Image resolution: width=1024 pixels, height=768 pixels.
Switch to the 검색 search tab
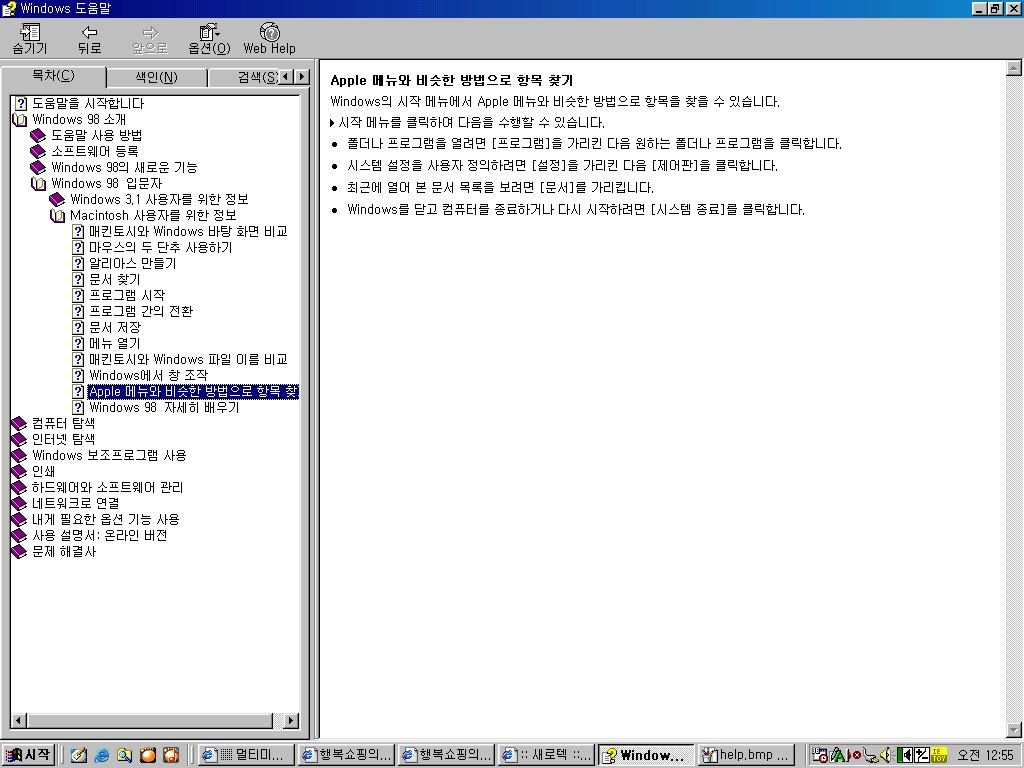click(244, 77)
